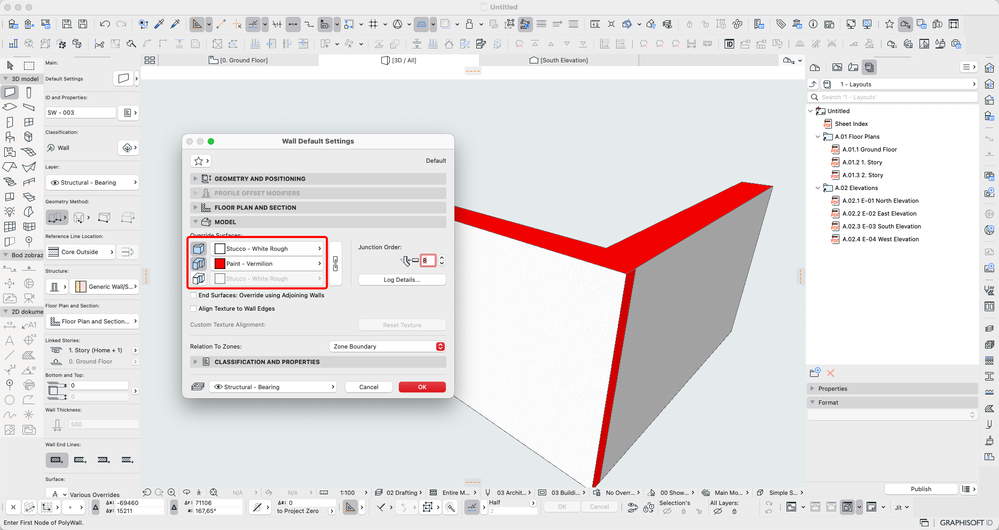Choose the Curtain Wall tool
This screenshot has width=999, height=530.
tap(10, 226)
